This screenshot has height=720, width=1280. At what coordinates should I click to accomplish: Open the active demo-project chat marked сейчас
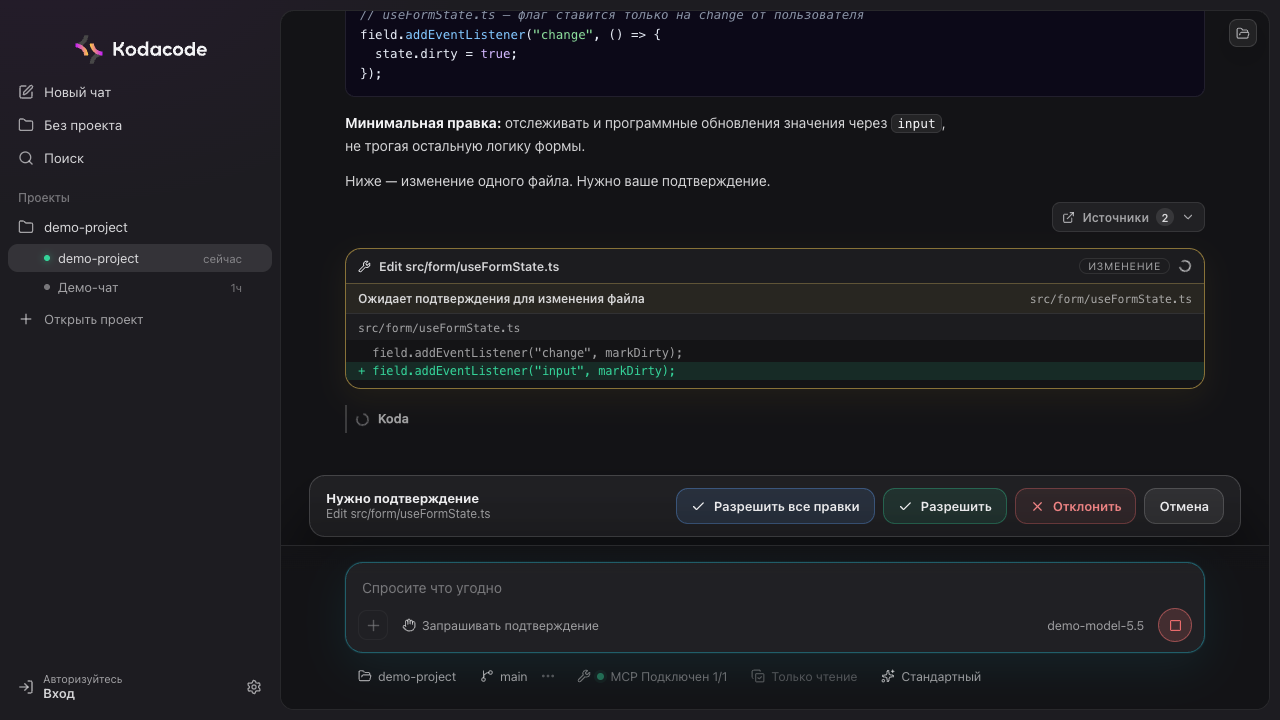tap(140, 258)
